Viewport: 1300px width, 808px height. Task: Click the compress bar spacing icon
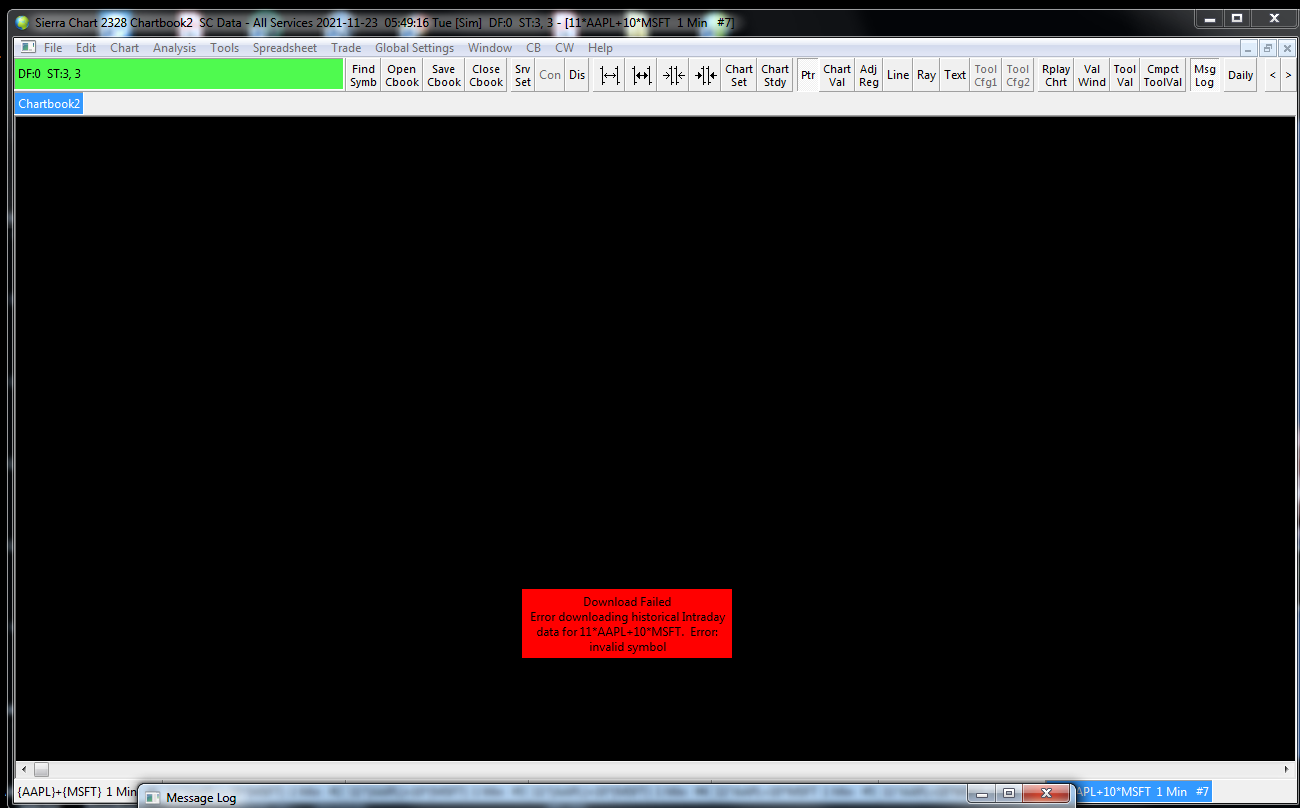coord(673,75)
